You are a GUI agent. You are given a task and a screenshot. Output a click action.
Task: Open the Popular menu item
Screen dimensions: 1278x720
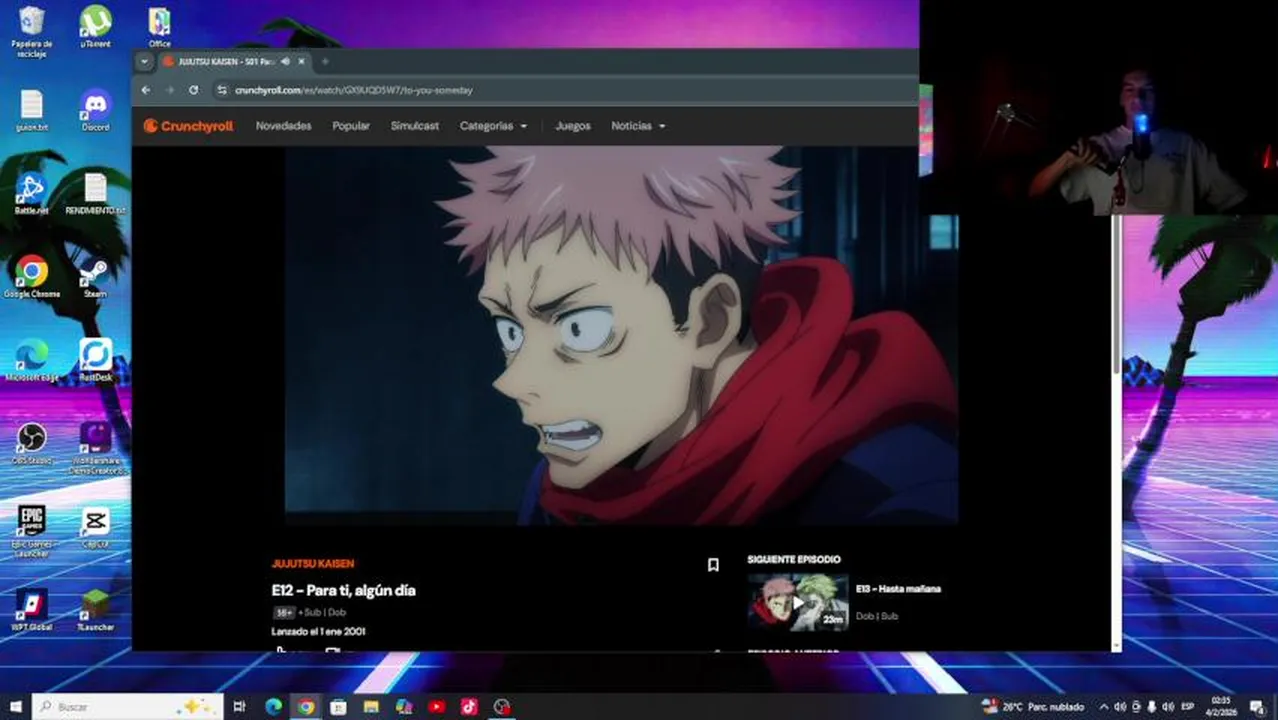click(351, 126)
